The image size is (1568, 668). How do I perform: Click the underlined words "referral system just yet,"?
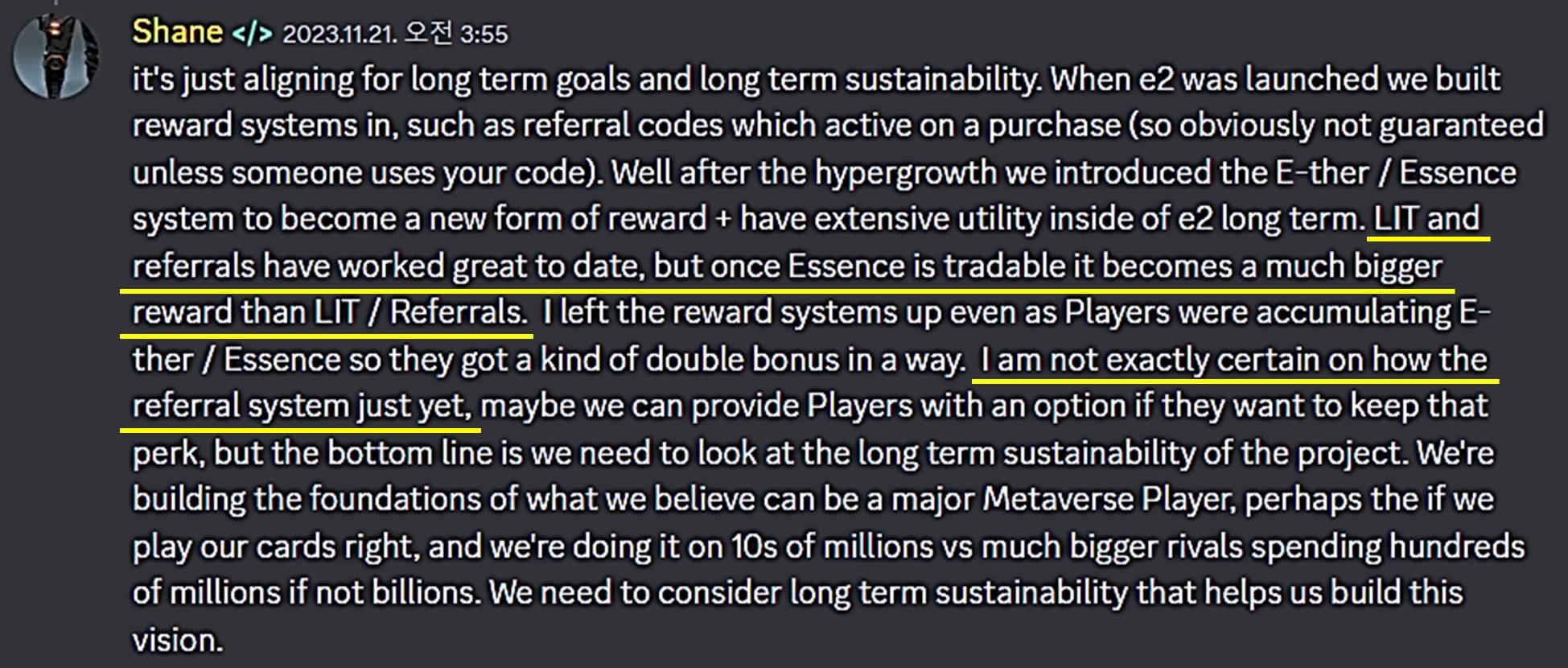click(x=302, y=406)
